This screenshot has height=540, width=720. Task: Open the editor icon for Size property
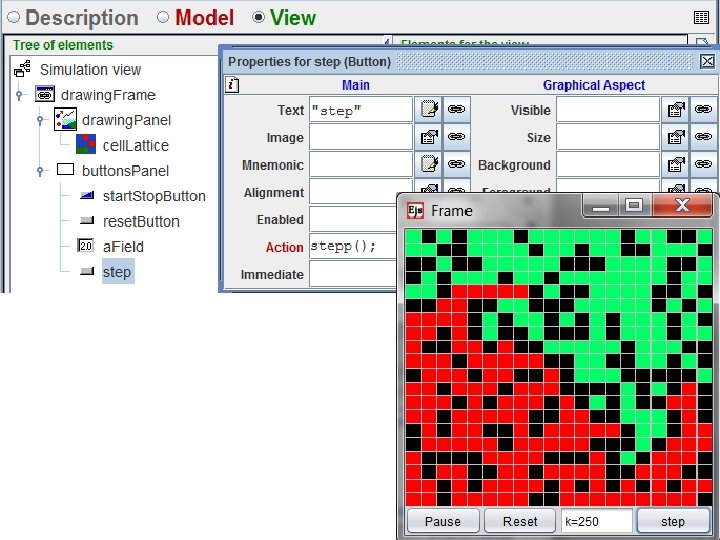675,137
